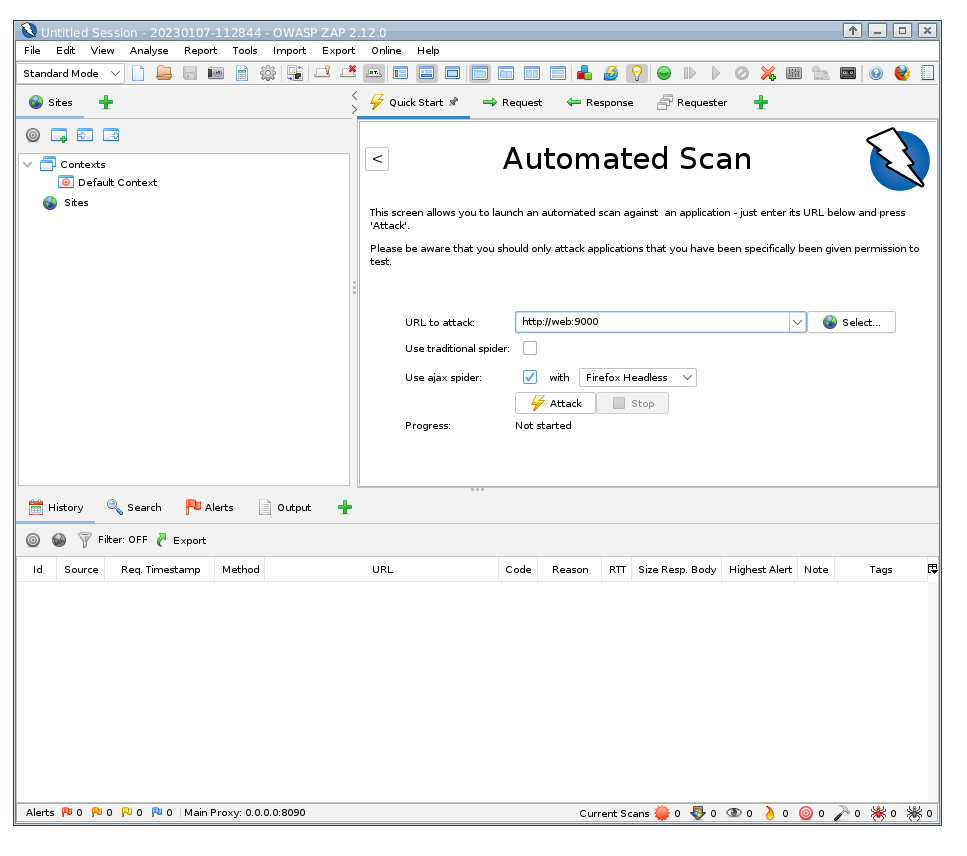
Task: Click inside the URL to attack field
Action: [655, 321]
